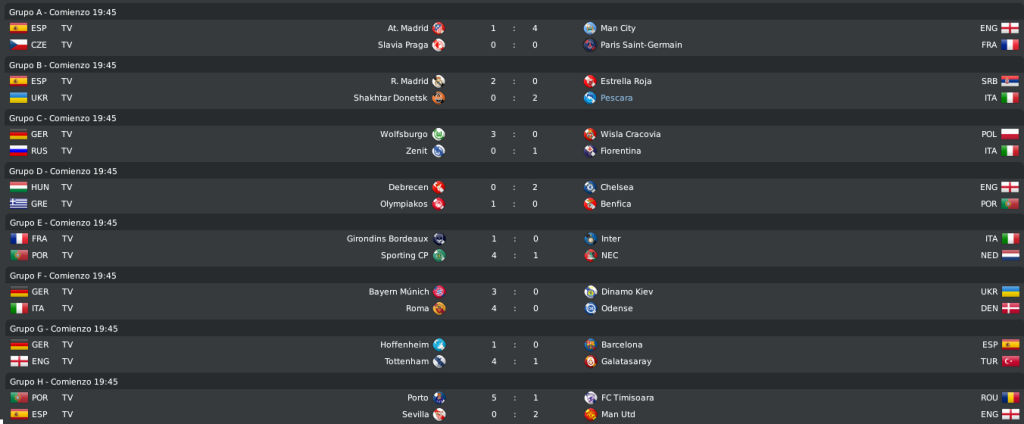The height and width of the screenshot is (424, 1024).
Task: Click the TV label on Wolfsburgo row
Action: click(x=67, y=134)
